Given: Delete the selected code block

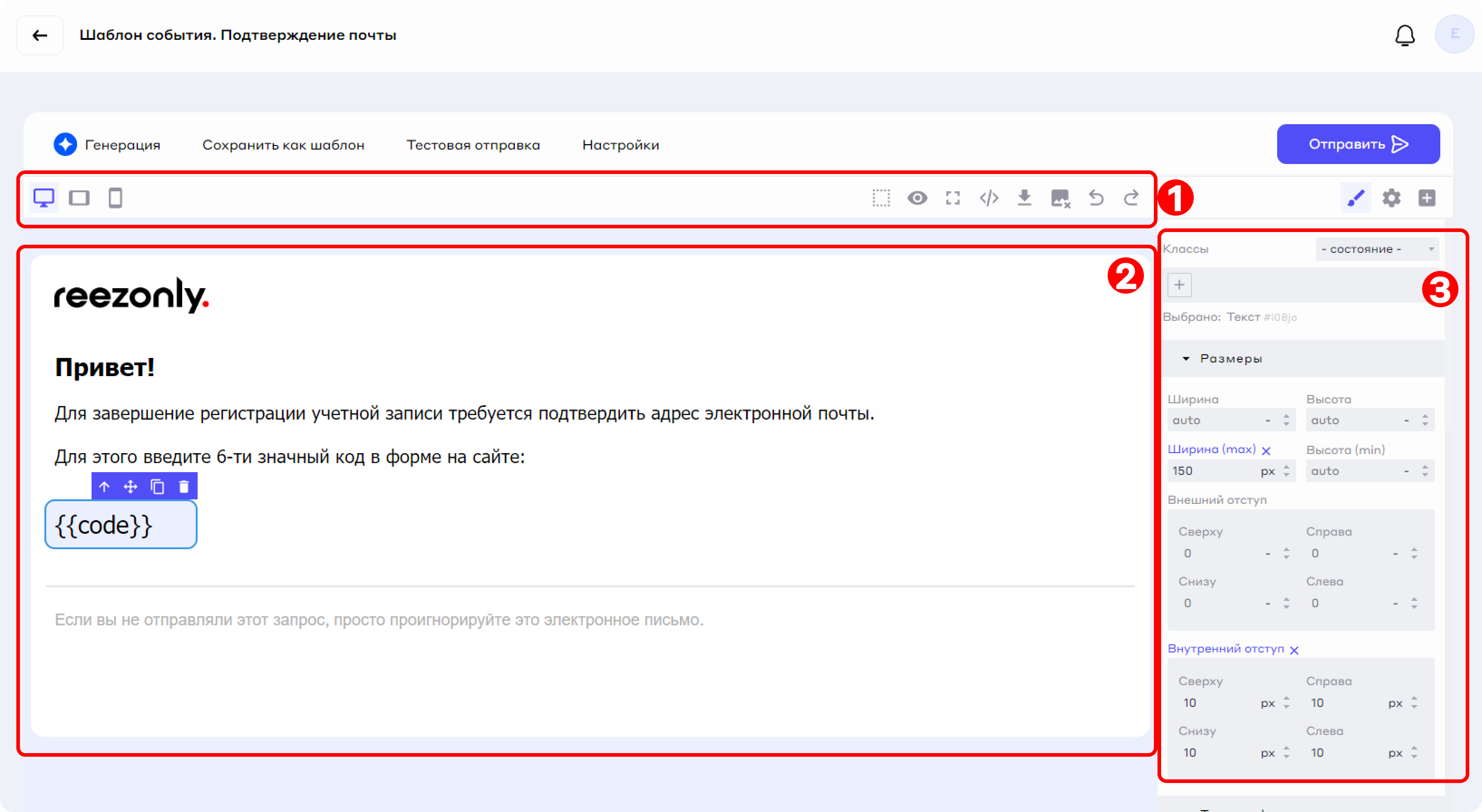Looking at the screenshot, I should [184, 487].
